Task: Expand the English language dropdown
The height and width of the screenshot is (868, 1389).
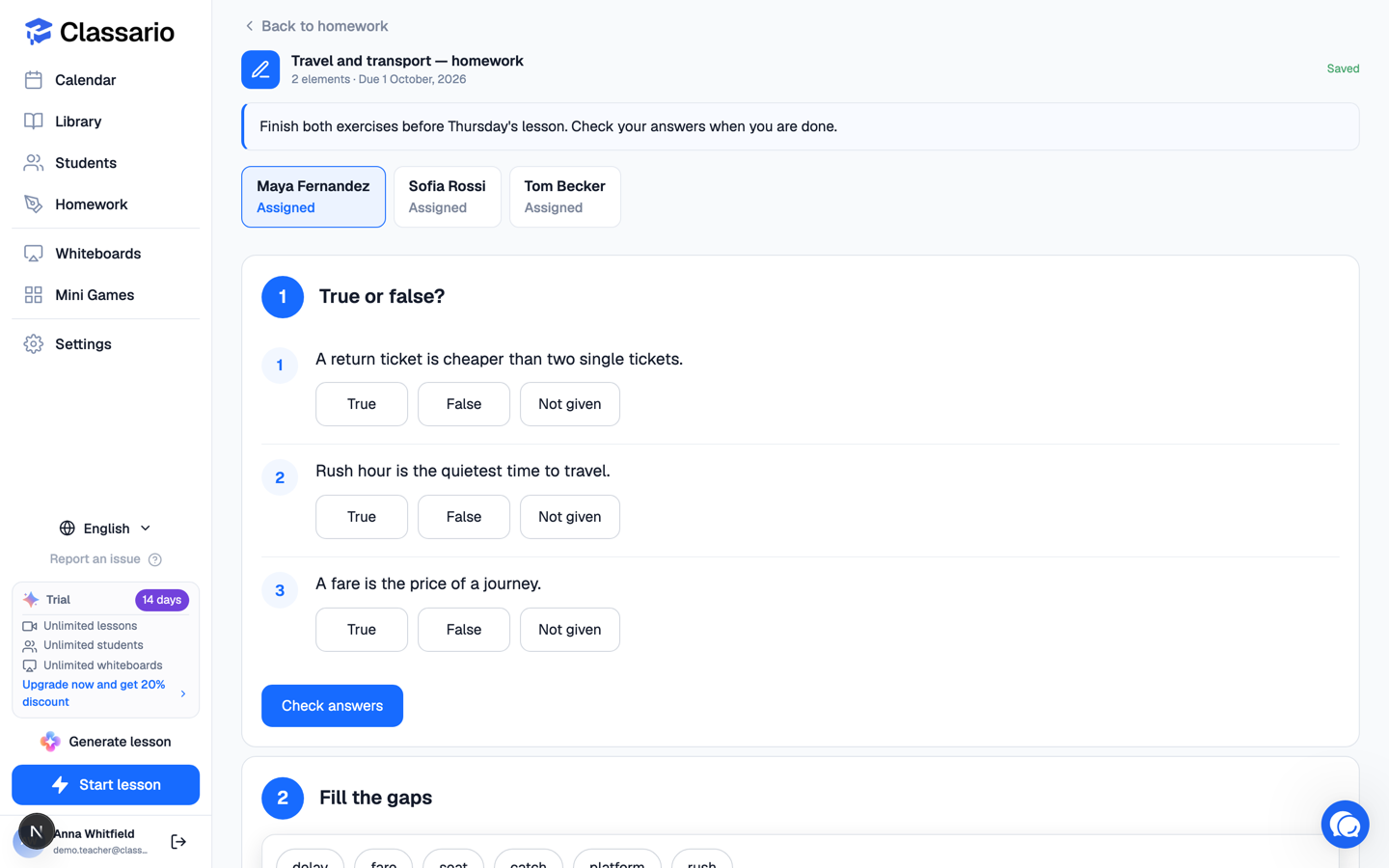Action: (x=106, y=529)
